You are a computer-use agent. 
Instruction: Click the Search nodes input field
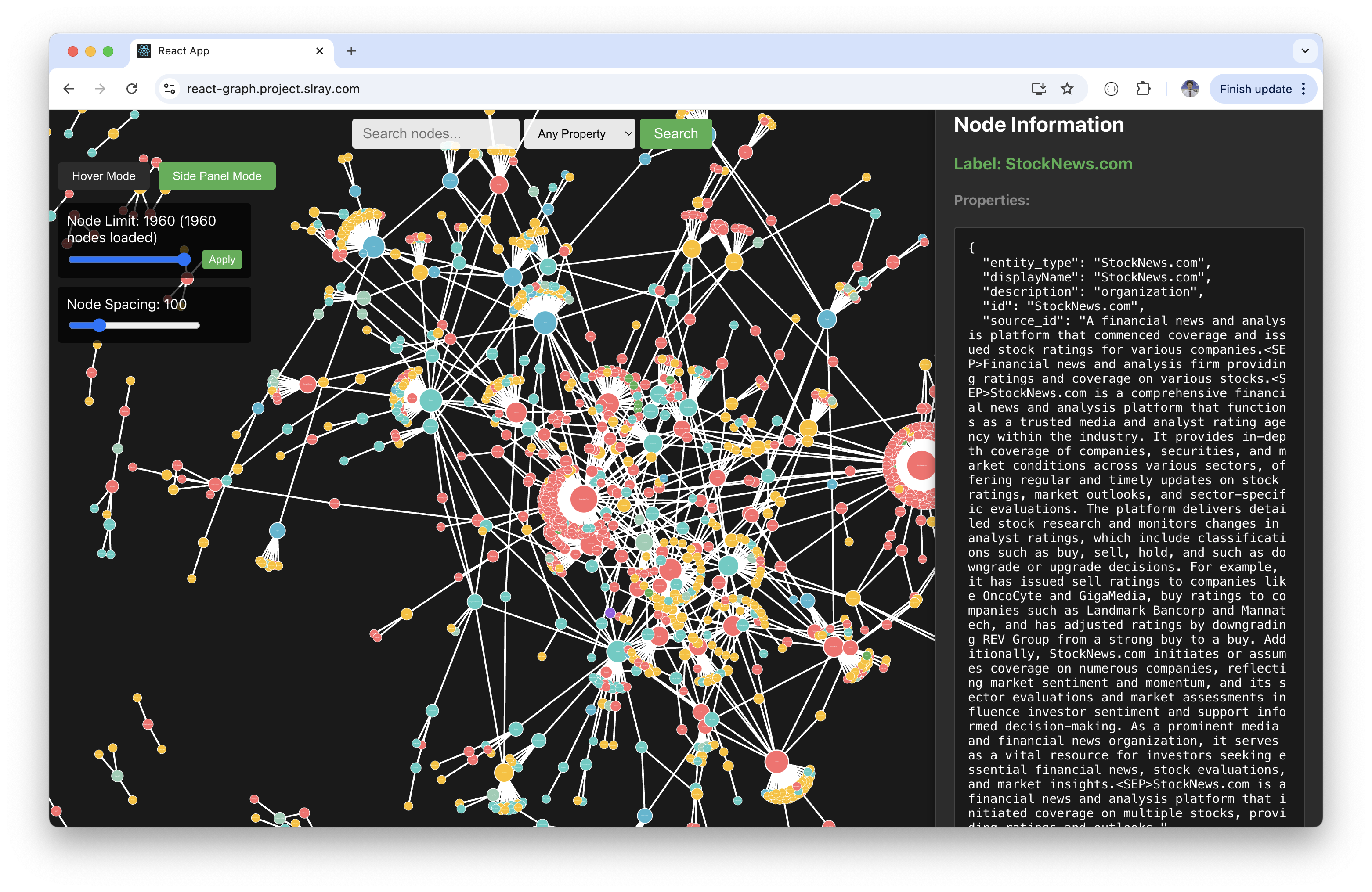(x=435, y=133)
